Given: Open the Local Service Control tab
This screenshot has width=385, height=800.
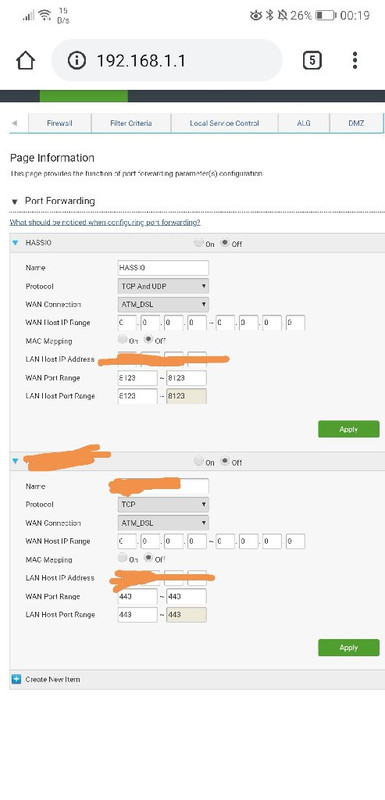Looking at the screenshot, I should (224, 123).
